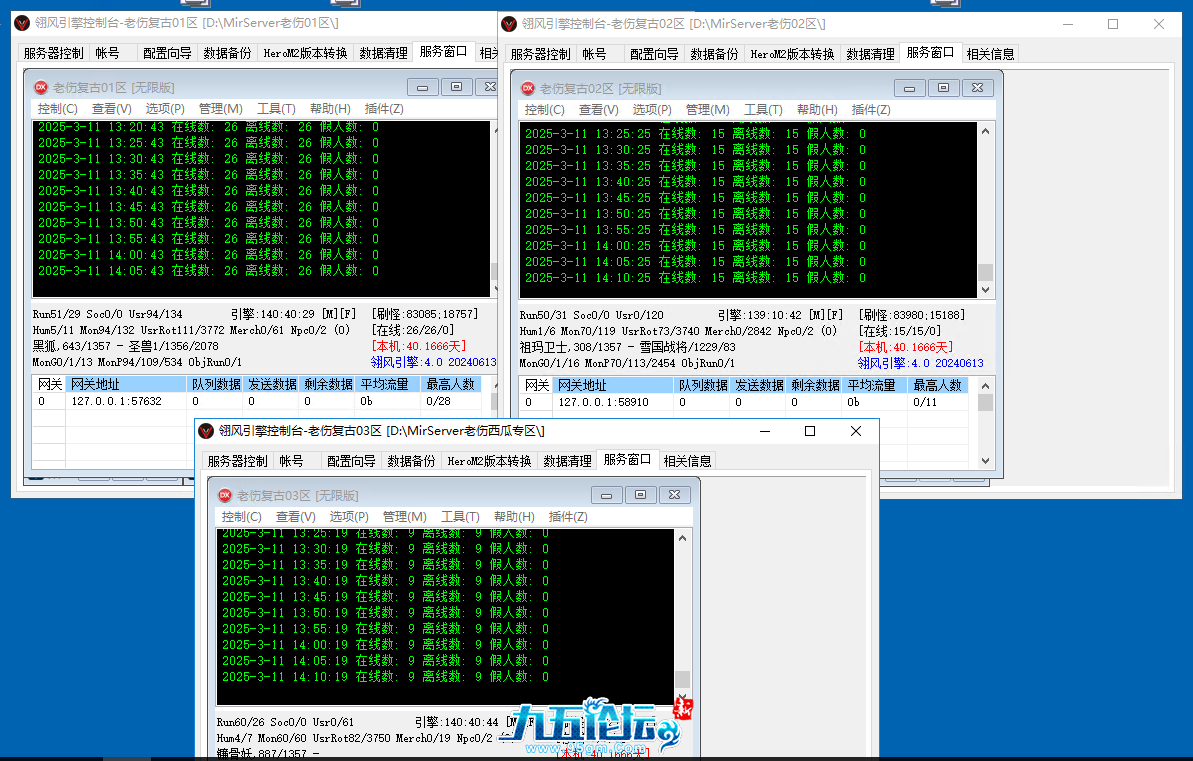Click log scrollbar up arrow in 02区 panel
This screenshot has height=761, width=1193.
coord(985,131)
